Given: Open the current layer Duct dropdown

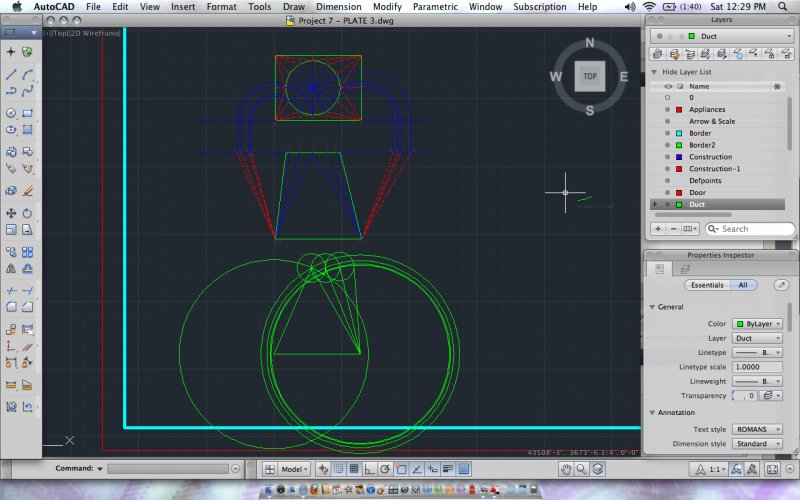Looking at the screenshot, I should tap(721, 36).
